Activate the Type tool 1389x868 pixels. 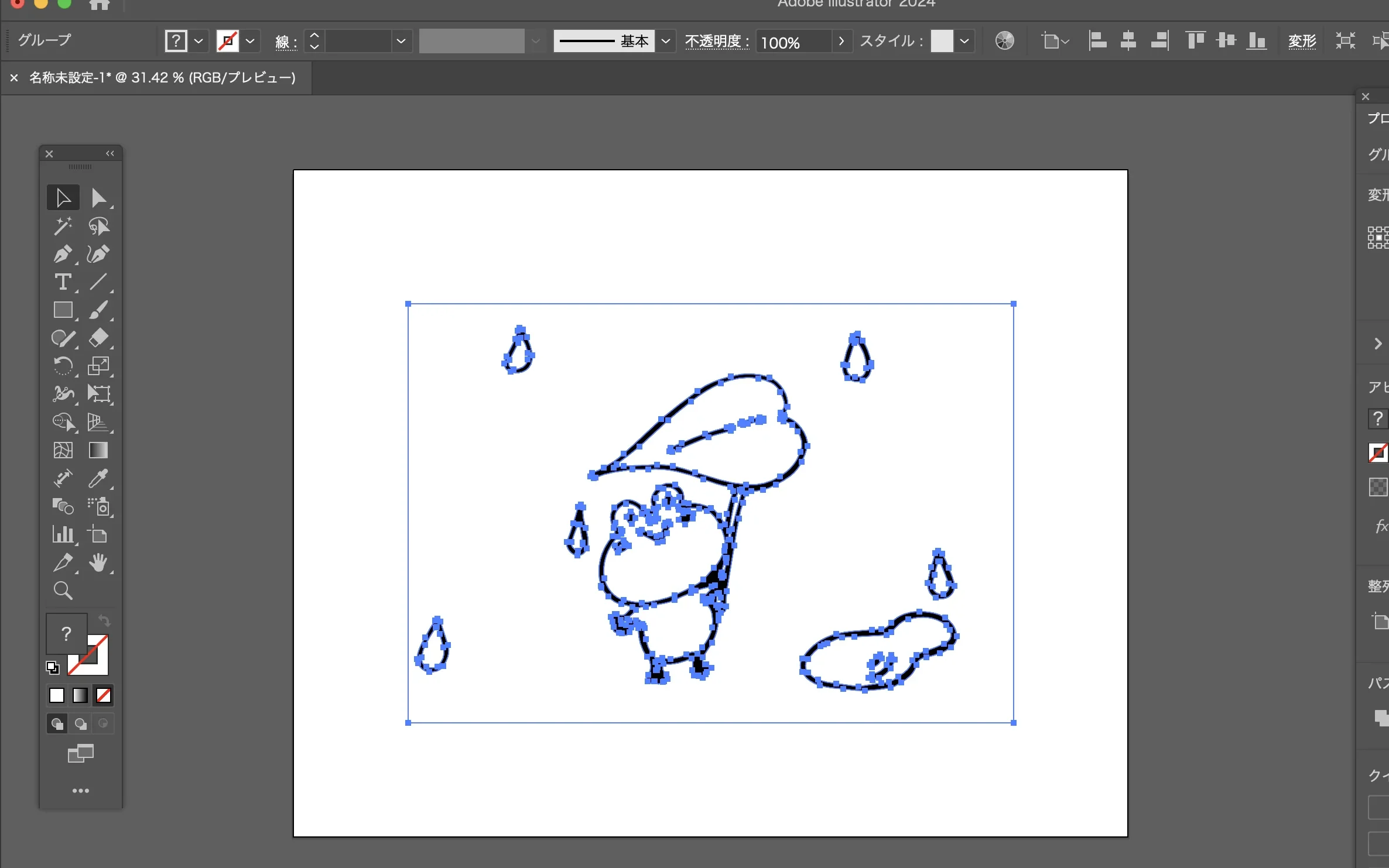tap(63, 282)
